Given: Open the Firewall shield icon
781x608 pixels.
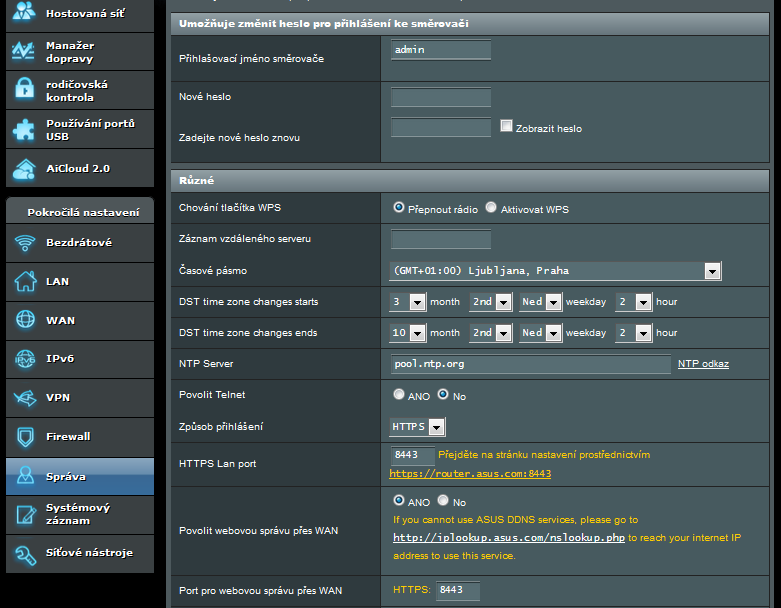Looking at the screenshot, I should 25,437.
